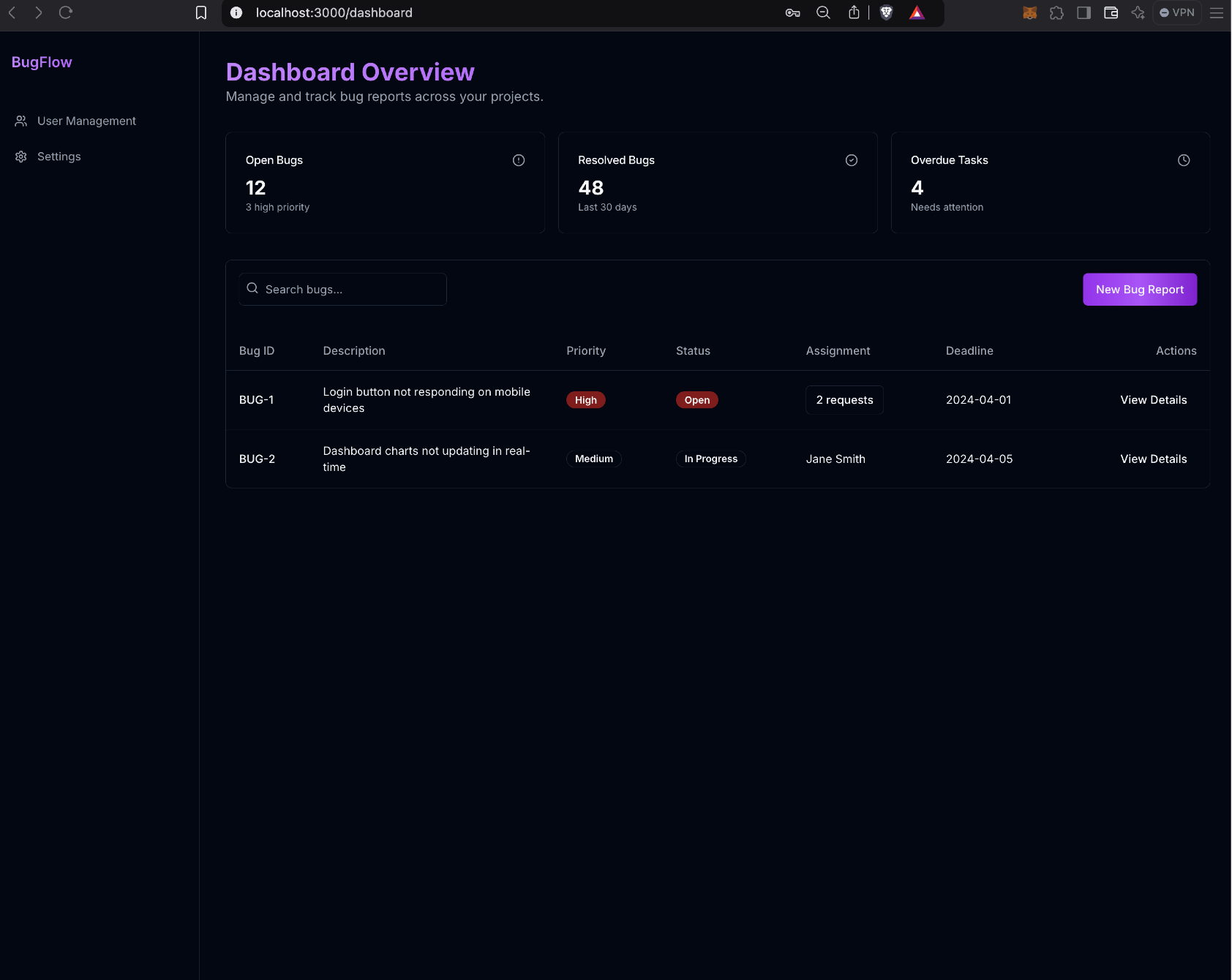Create a New Bug Report

click(1139, 290)
